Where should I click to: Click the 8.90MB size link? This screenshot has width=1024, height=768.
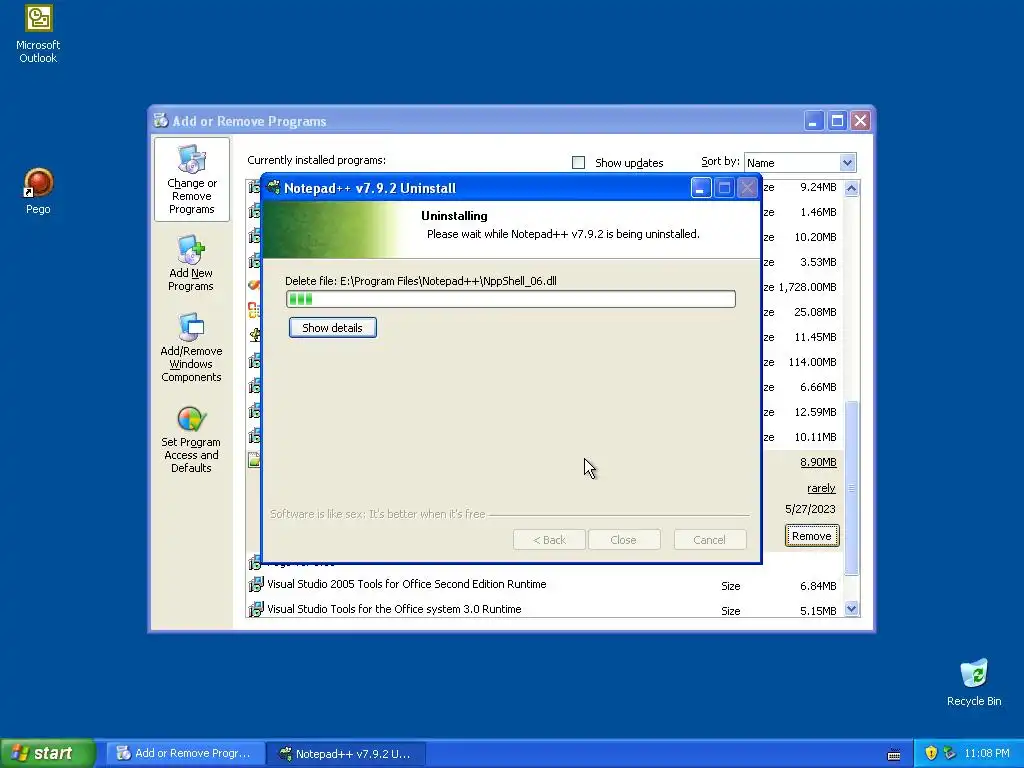[x=818, y=462]
